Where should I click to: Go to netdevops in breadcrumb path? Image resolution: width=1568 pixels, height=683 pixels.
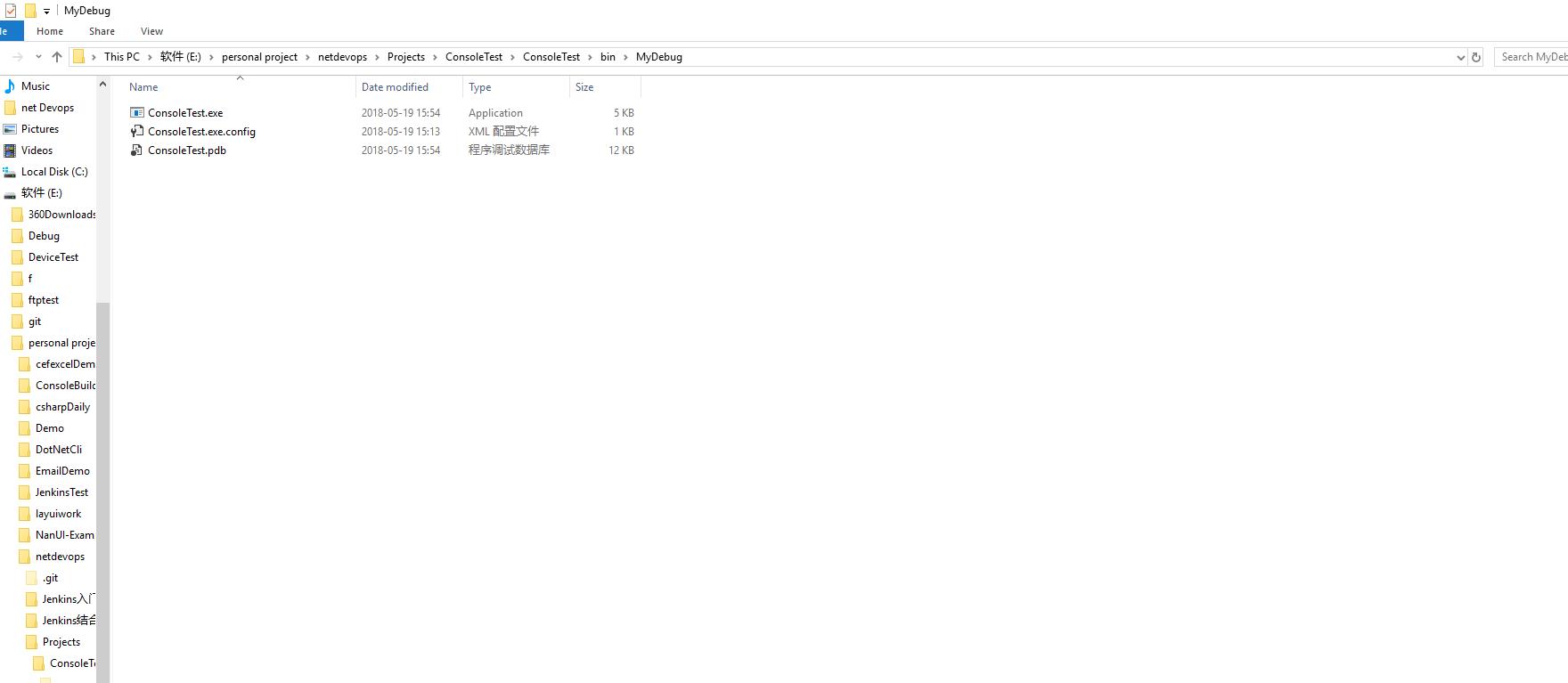click(342, 57)
